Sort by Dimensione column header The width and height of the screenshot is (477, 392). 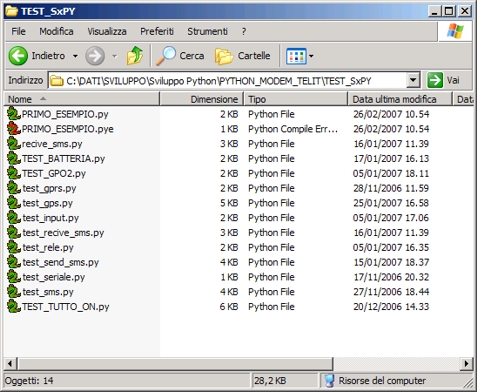[202, 99]
